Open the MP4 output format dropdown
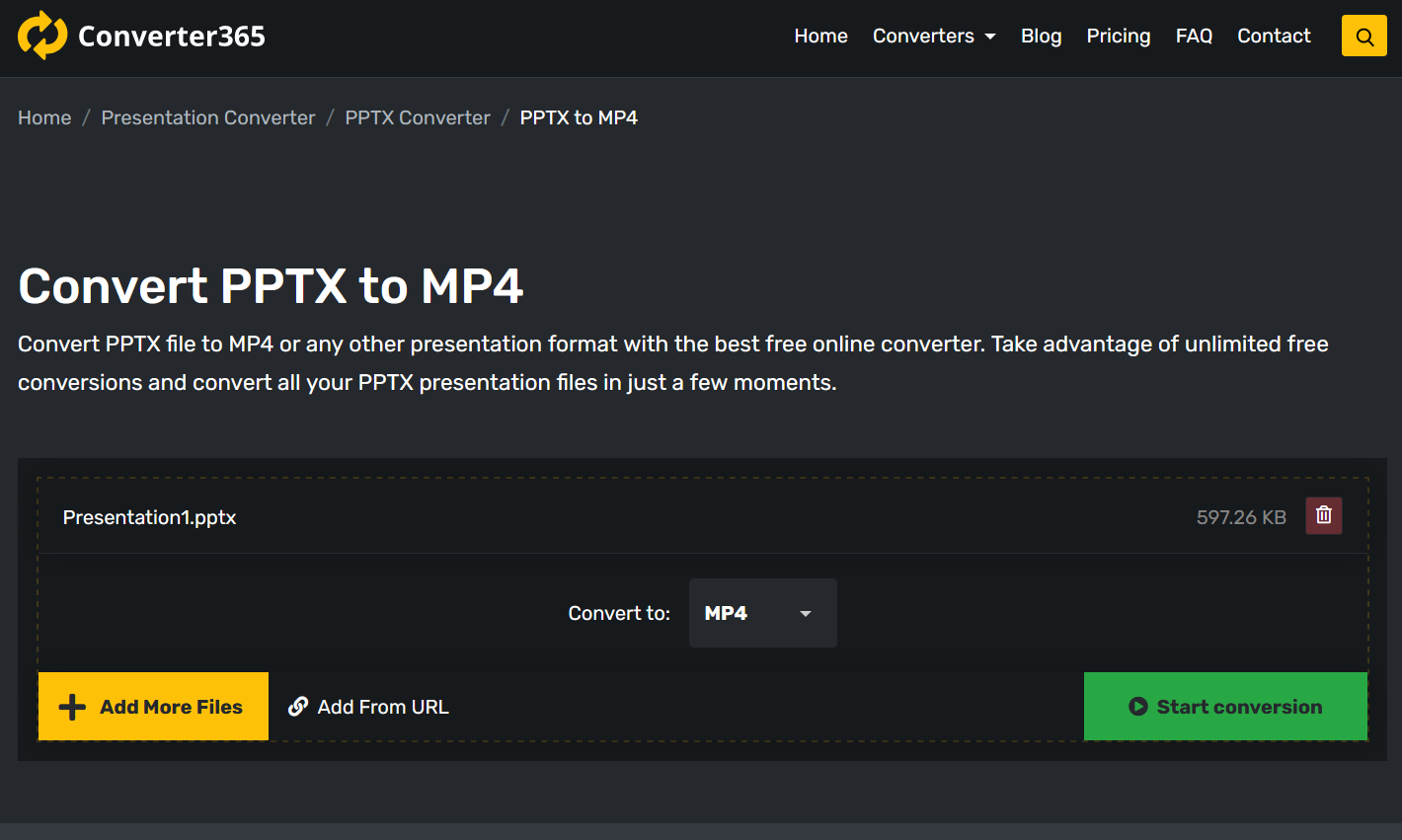1402x840 pixels. 762,613
